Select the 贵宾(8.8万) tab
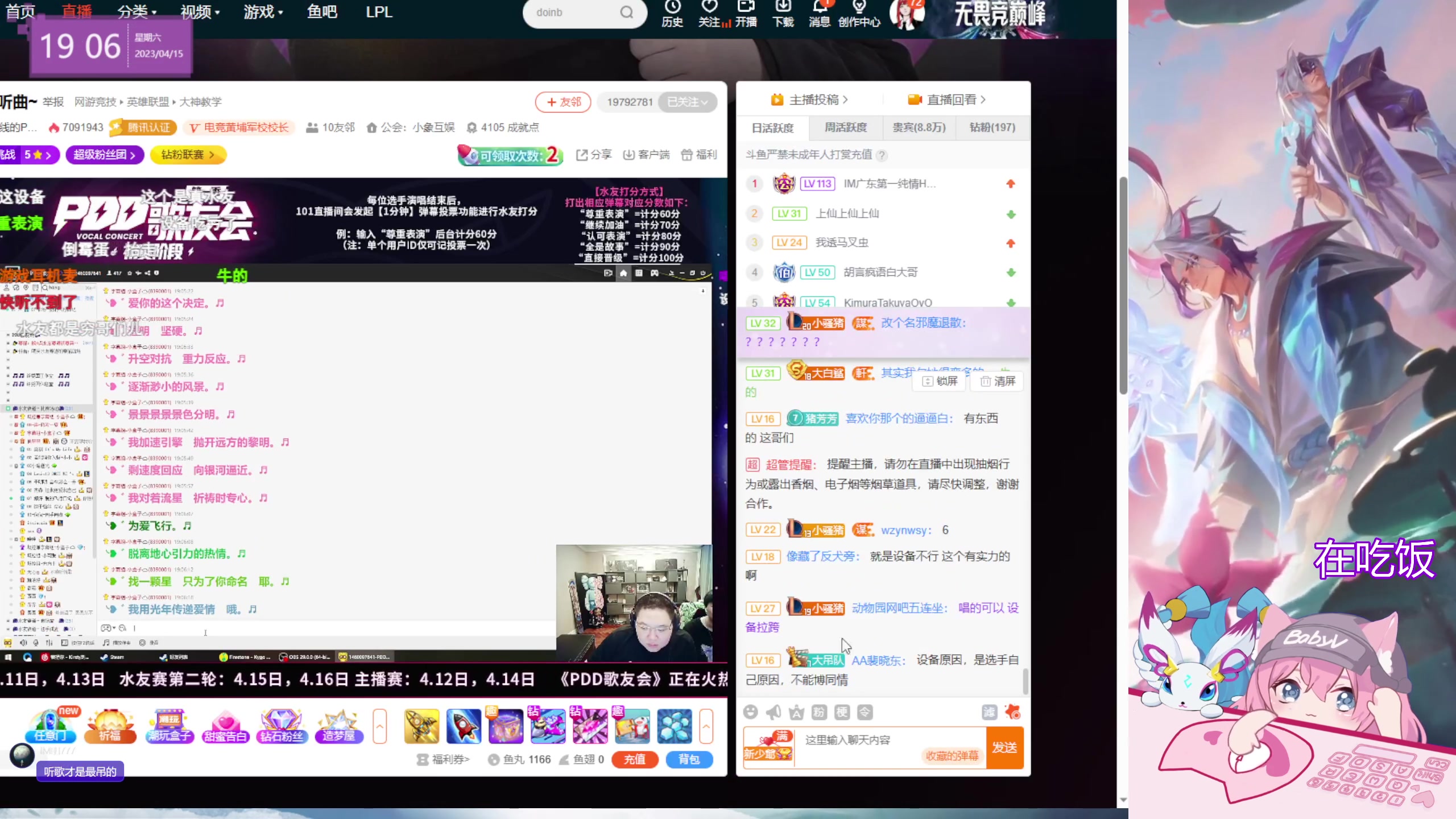The height and width of the screenshot is (819, 1456). (919, 127)
